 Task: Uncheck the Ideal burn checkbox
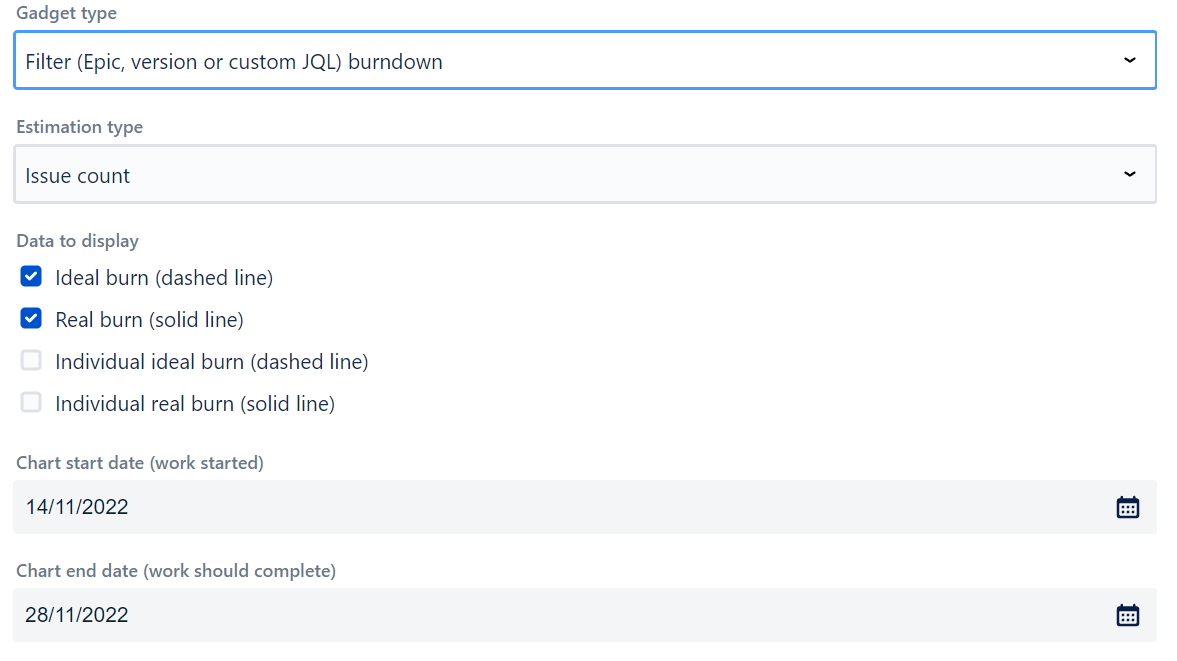pos(31,277)
